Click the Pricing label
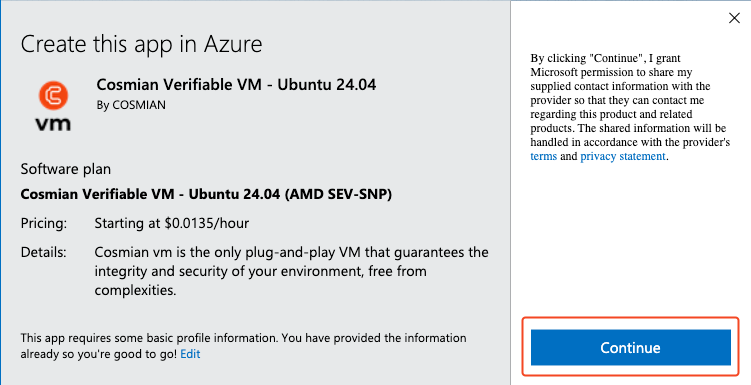 (x=44, y=223)
